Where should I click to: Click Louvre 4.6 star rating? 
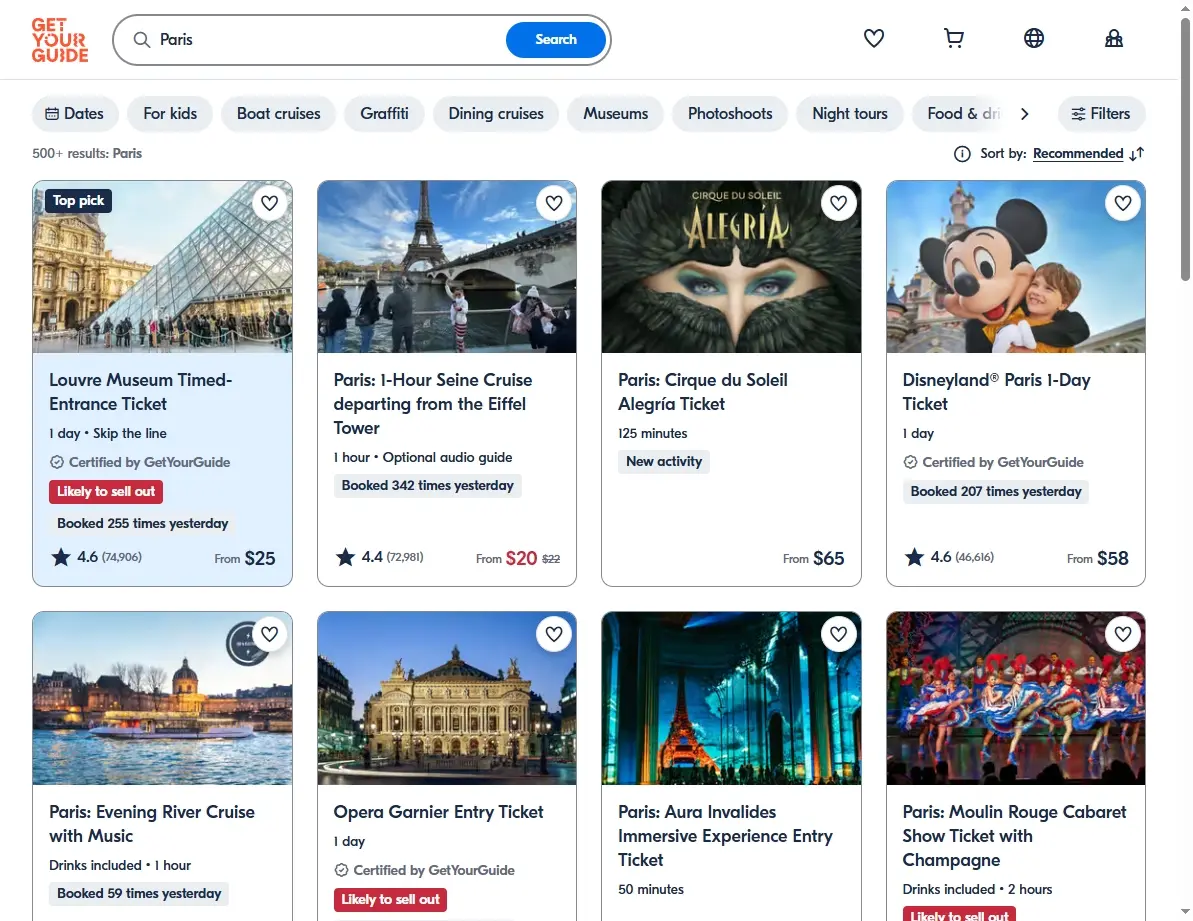pos(96,557)
